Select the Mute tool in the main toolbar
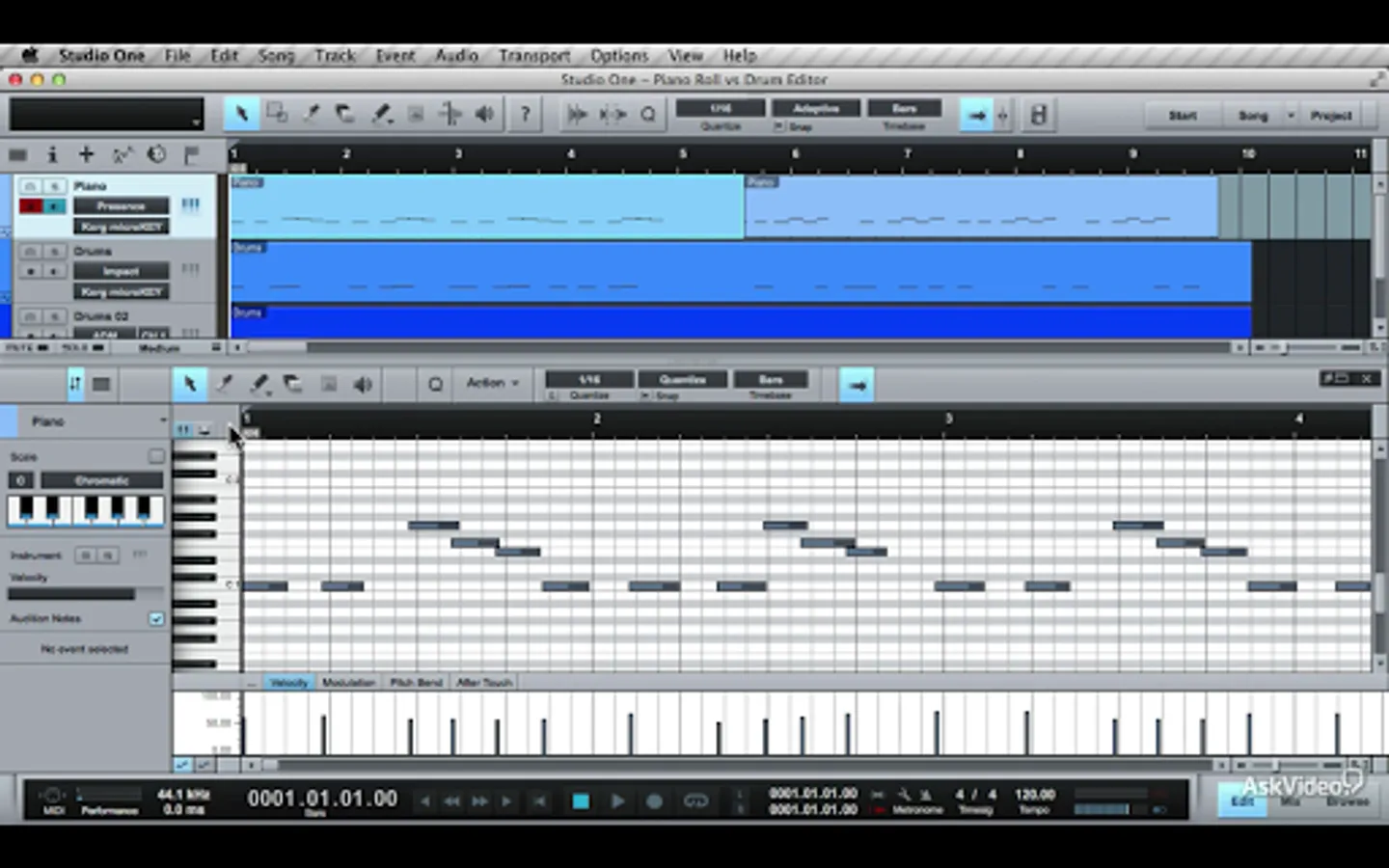The height and width of the screenshot is (868, 1389). point(416,115)
